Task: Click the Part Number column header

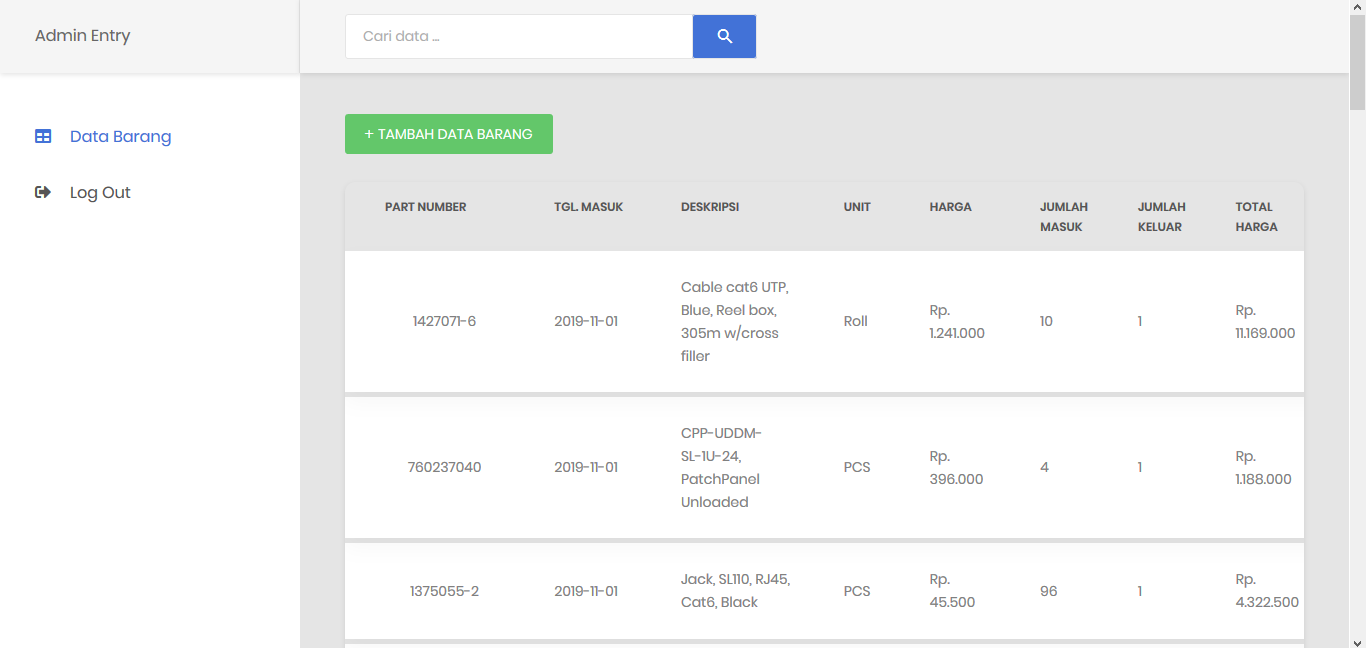Action: (x=426, y=207)
